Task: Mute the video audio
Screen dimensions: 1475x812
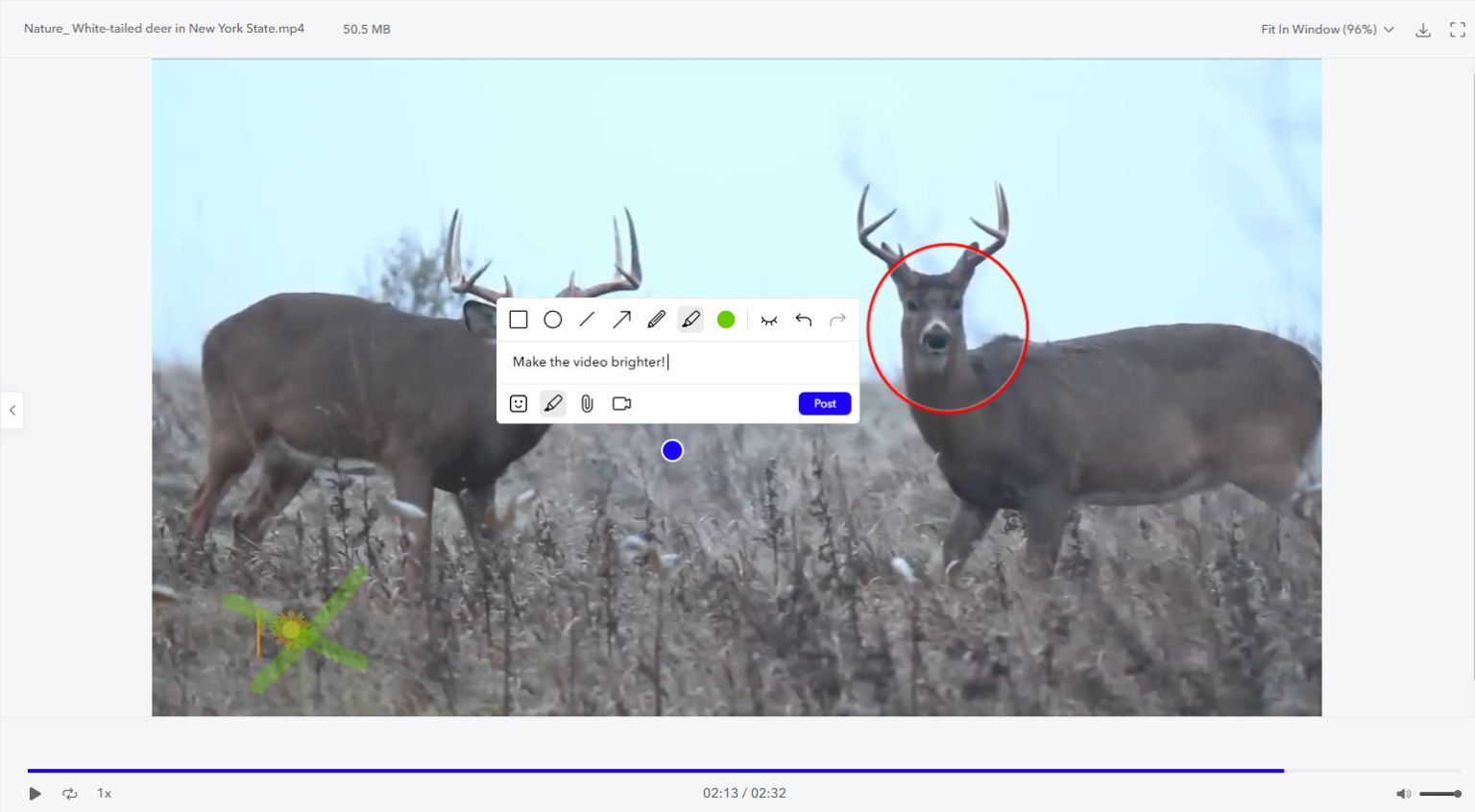Action: [x=1404, y=793]
